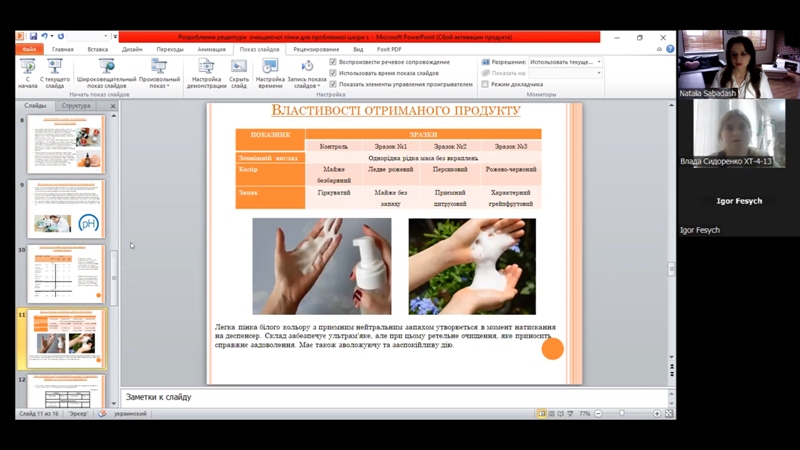Select slide 11 thumbnail

tap(66, 338)
